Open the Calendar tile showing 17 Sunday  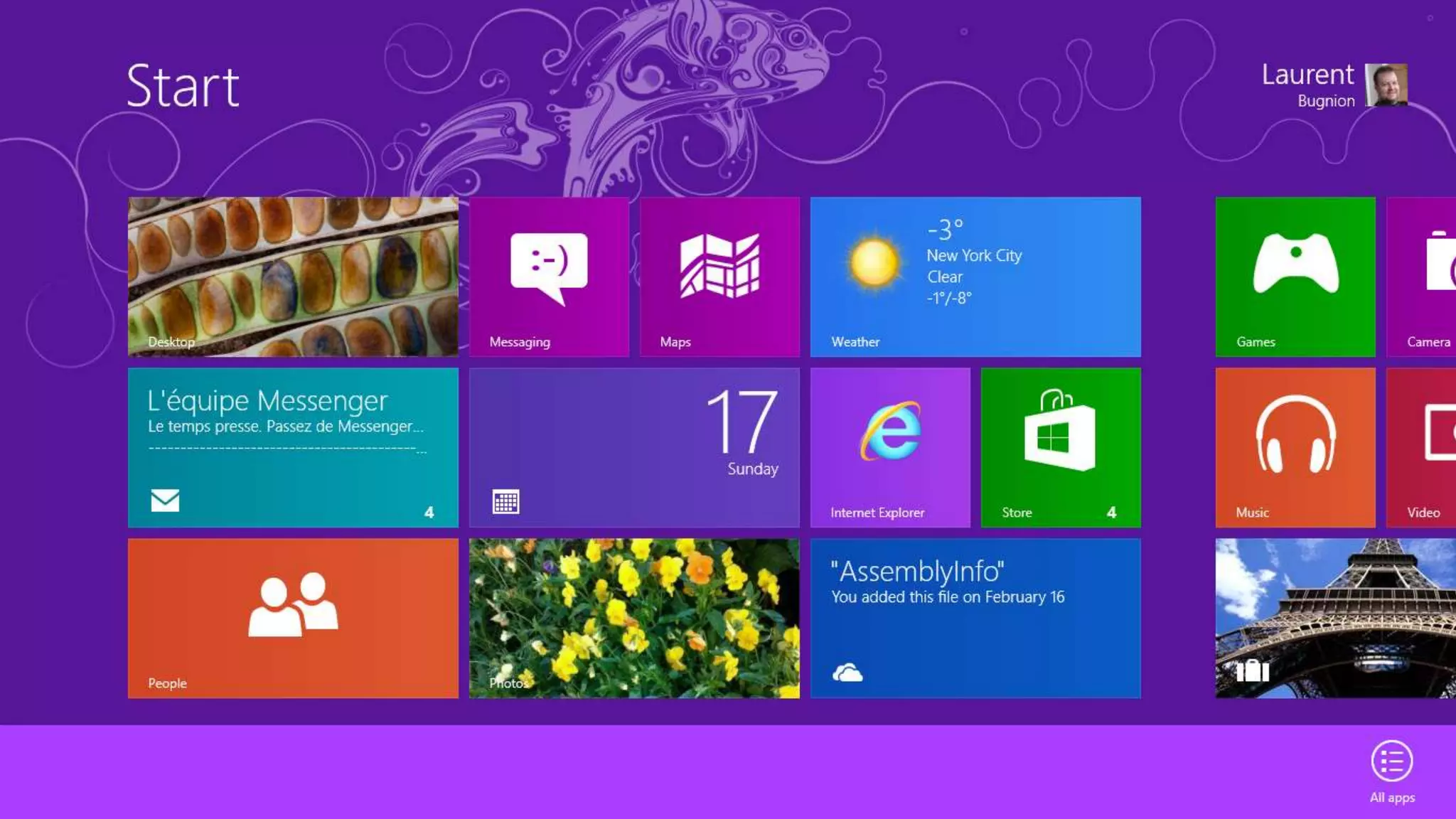[x=634, y=447]
